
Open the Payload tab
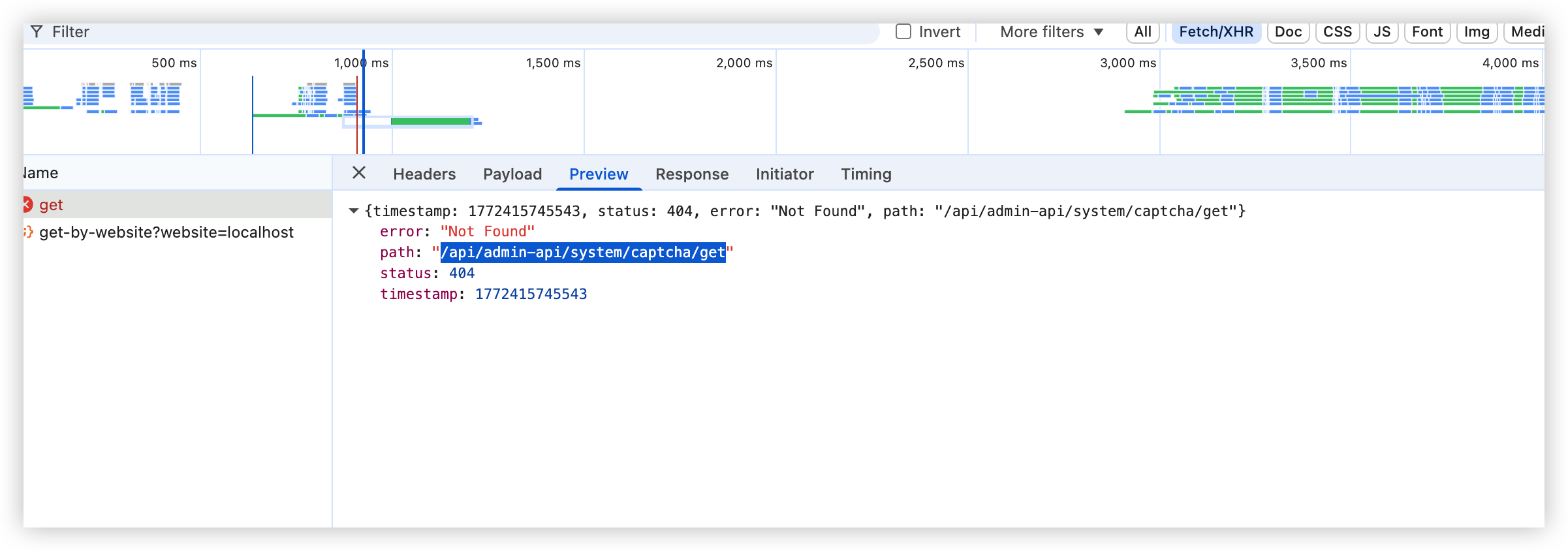[512, 174]
